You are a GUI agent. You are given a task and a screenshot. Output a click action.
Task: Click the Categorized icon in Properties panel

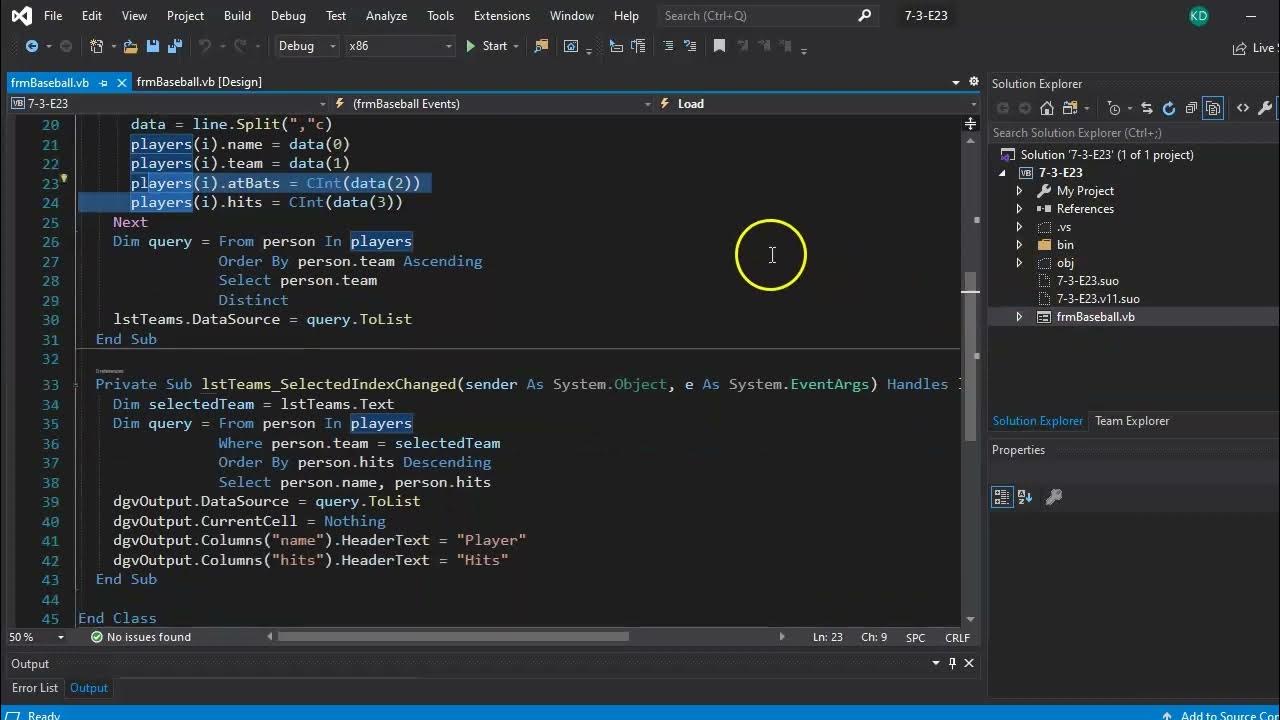(1002, 497)
